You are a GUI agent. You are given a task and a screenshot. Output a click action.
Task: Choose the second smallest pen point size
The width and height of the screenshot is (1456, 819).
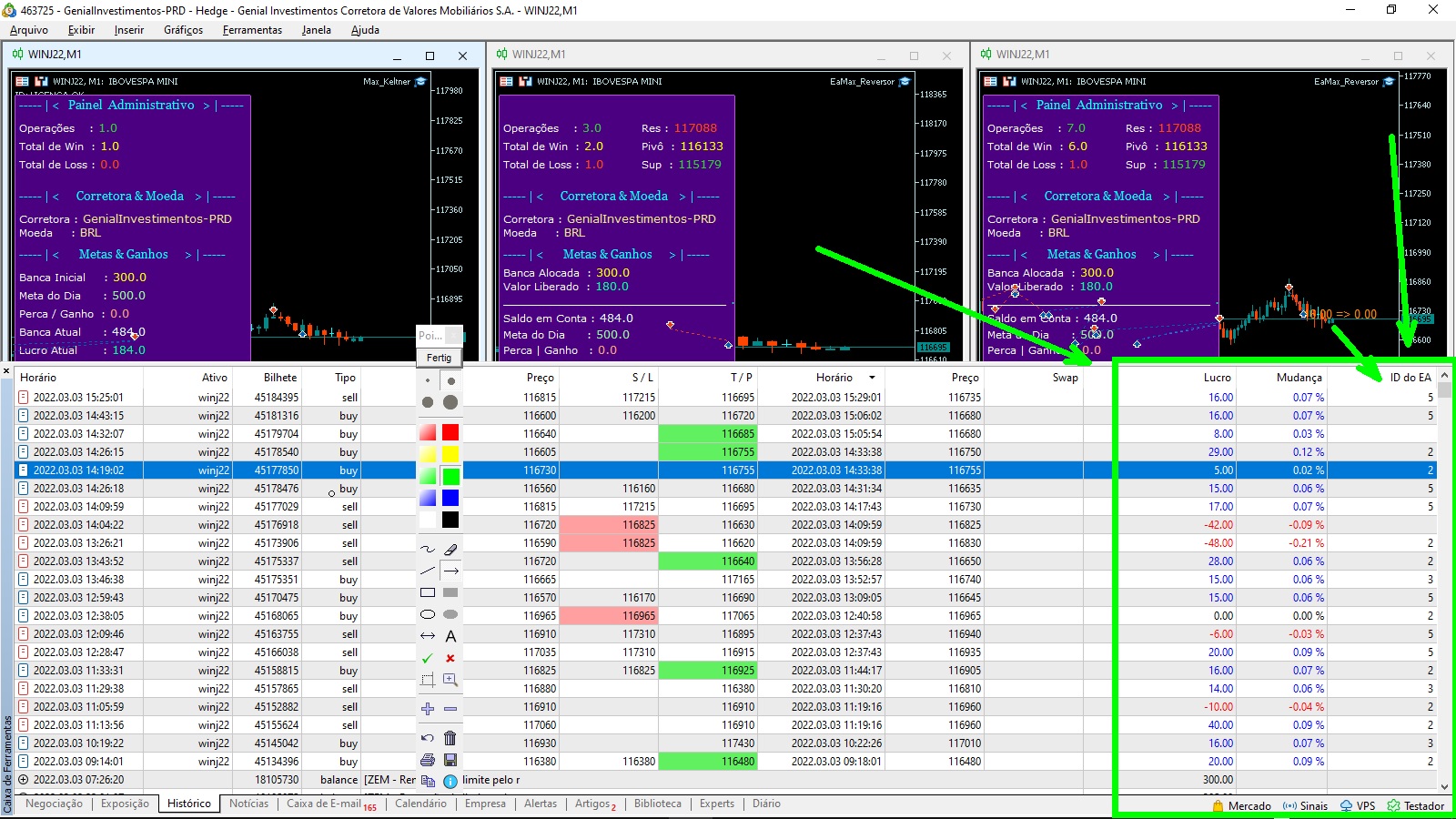click(450, 381)
